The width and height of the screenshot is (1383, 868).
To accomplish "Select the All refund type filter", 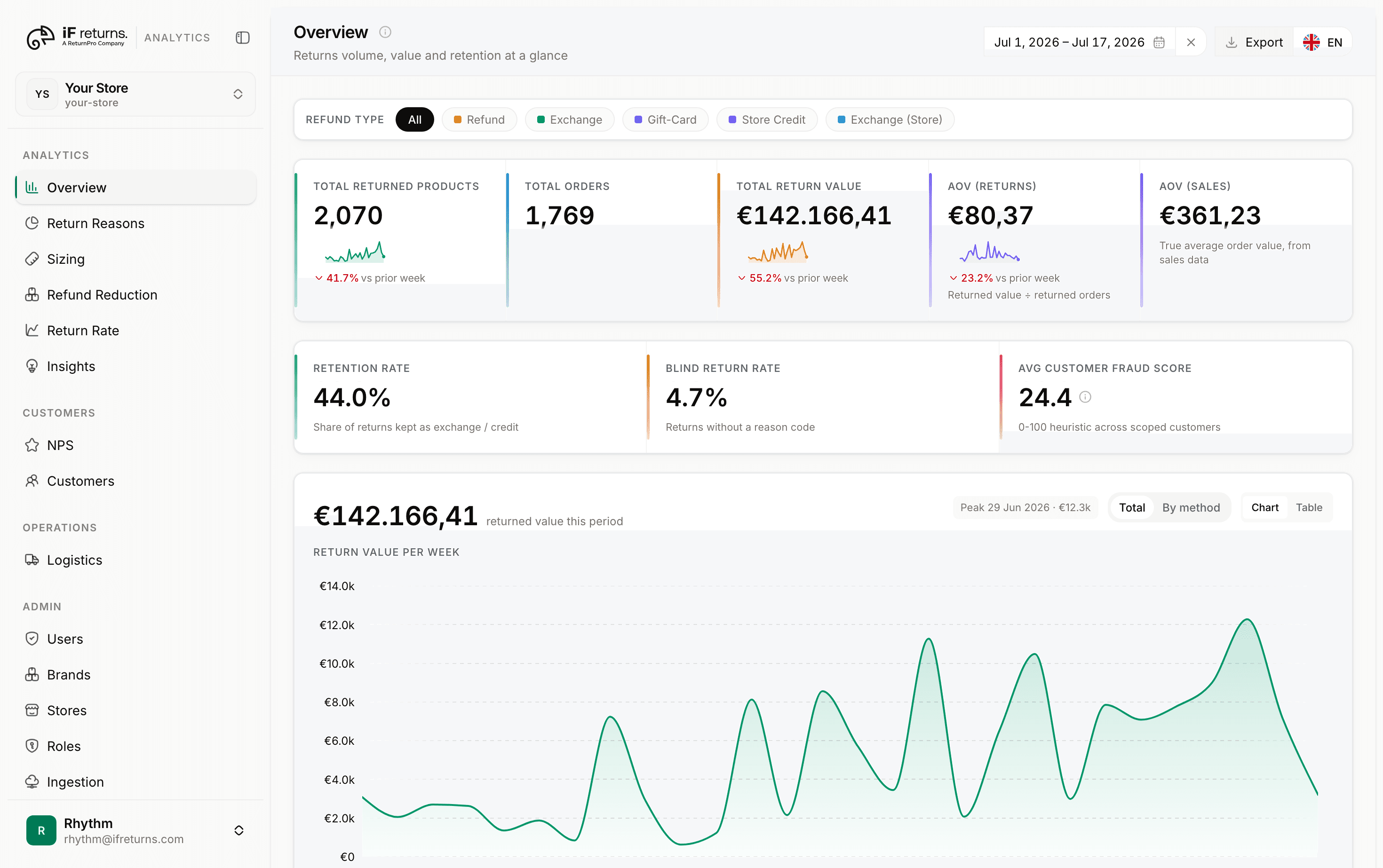I will coord(415,119).
